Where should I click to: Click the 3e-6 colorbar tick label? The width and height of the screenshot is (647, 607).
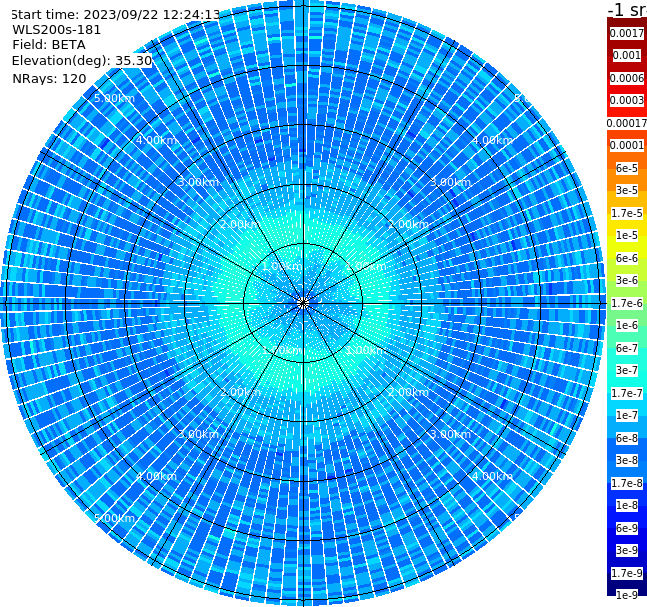pos(627,280)
